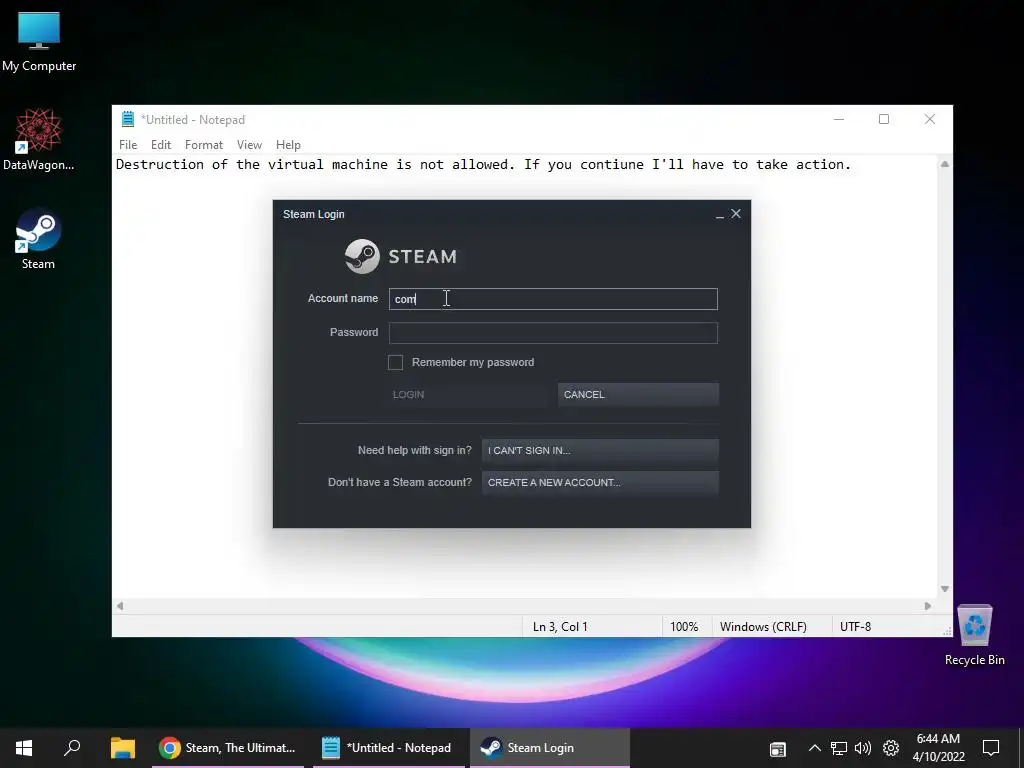Minimize the Steam Login dialog
Image resolution: width=1024 pixels, height=768 pixels.
pyautogui.click(x=720, y=214)
